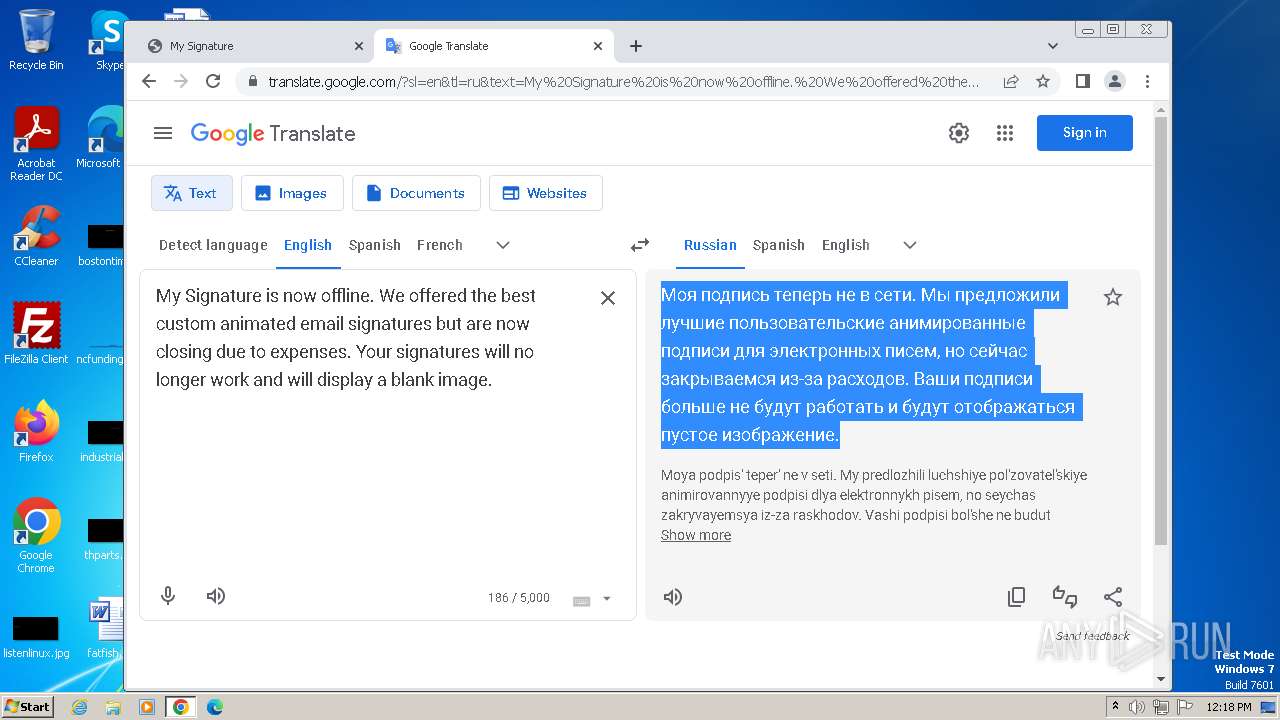Open Google Translate settings gear

[x=959, y=133]
